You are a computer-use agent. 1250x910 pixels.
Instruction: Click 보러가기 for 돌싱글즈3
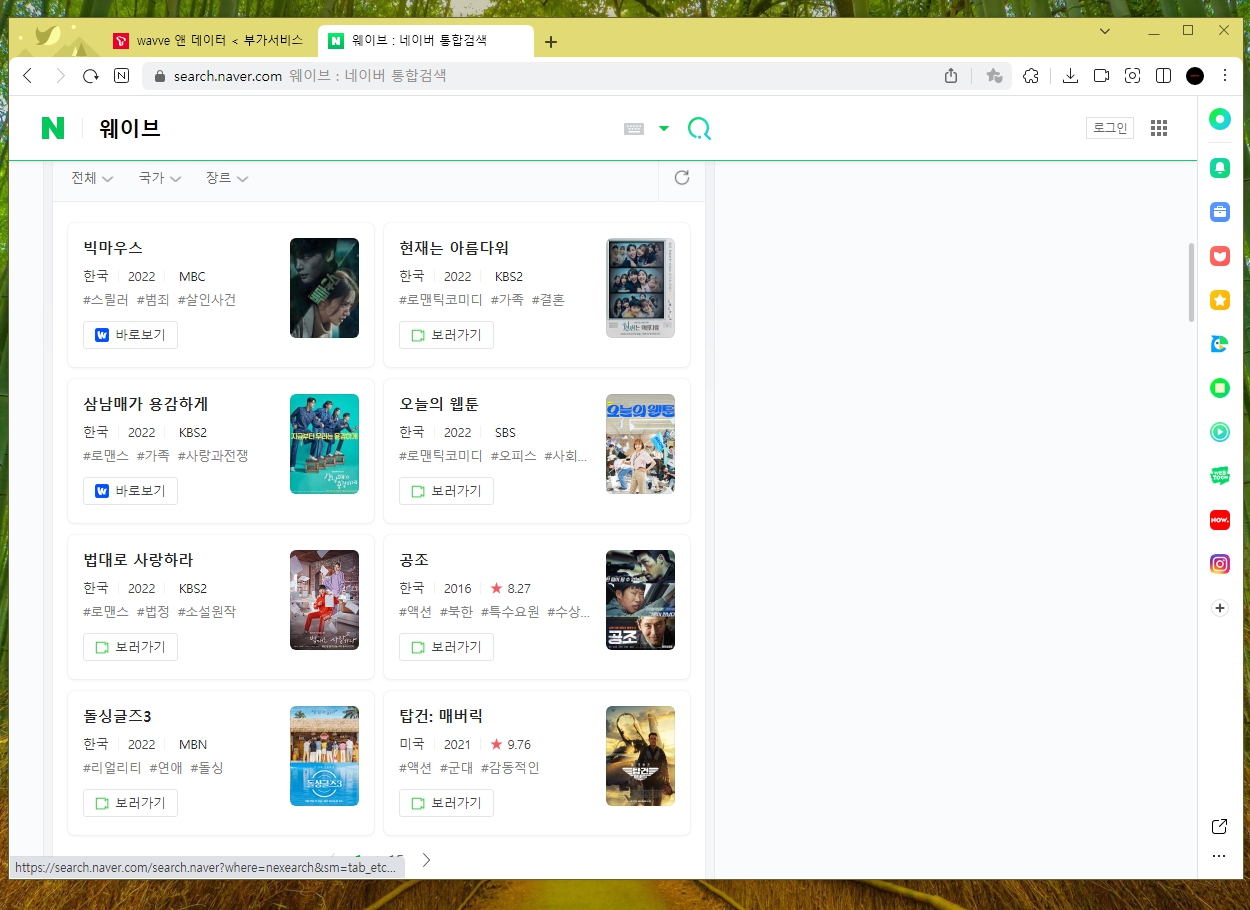click(x=130, y=803)
